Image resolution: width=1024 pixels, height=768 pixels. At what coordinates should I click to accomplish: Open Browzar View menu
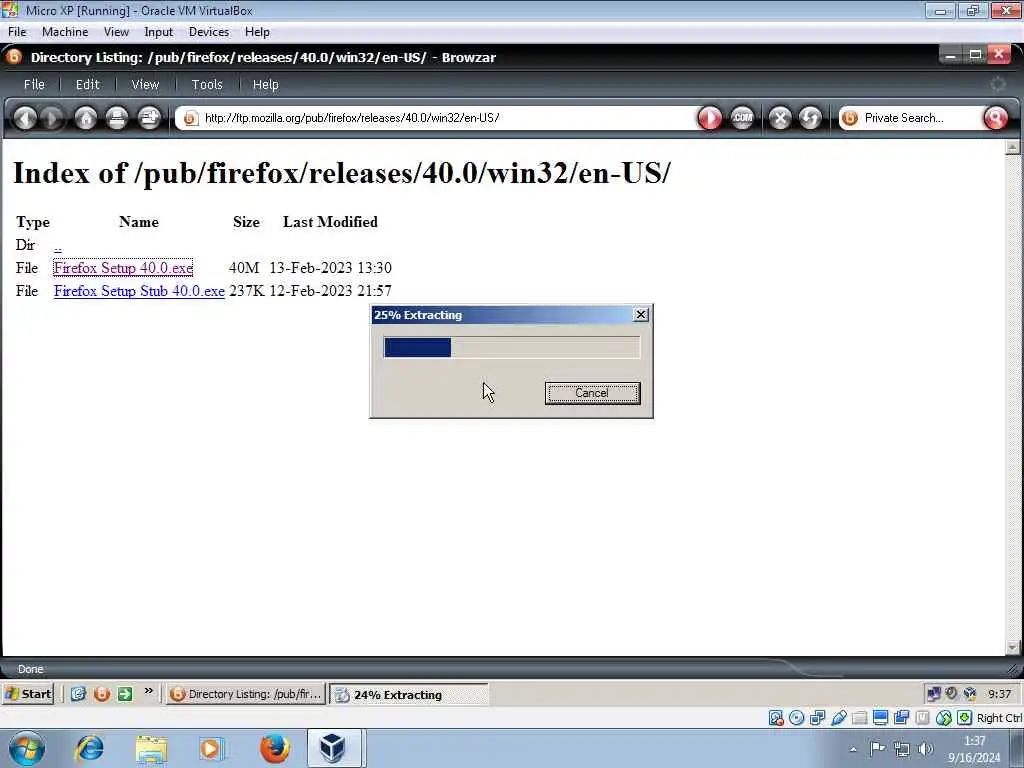click(x=145, y=85)
